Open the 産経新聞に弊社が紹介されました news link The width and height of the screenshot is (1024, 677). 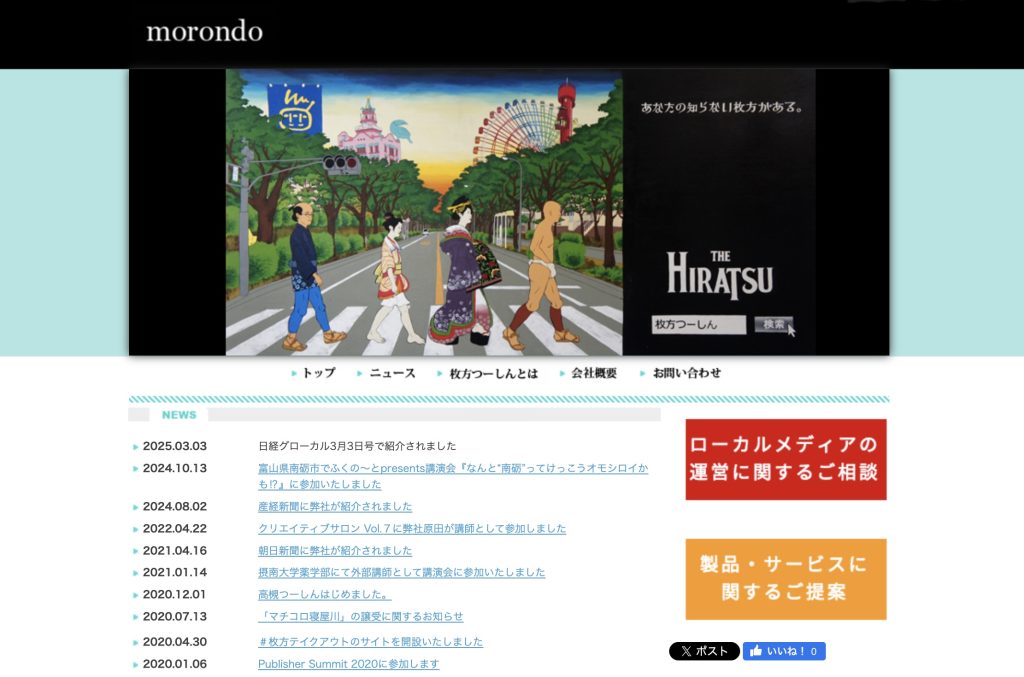click(335, 507)
